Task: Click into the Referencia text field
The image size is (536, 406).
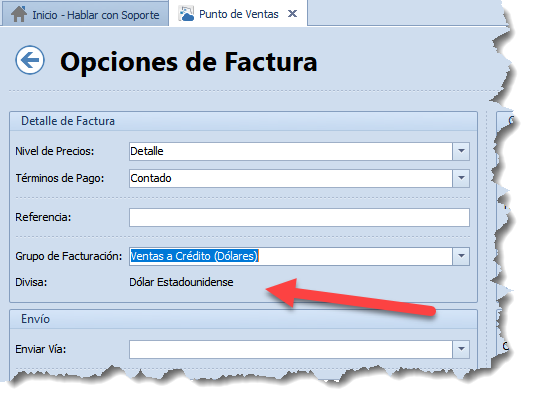Action: click(x=299, y=217)
